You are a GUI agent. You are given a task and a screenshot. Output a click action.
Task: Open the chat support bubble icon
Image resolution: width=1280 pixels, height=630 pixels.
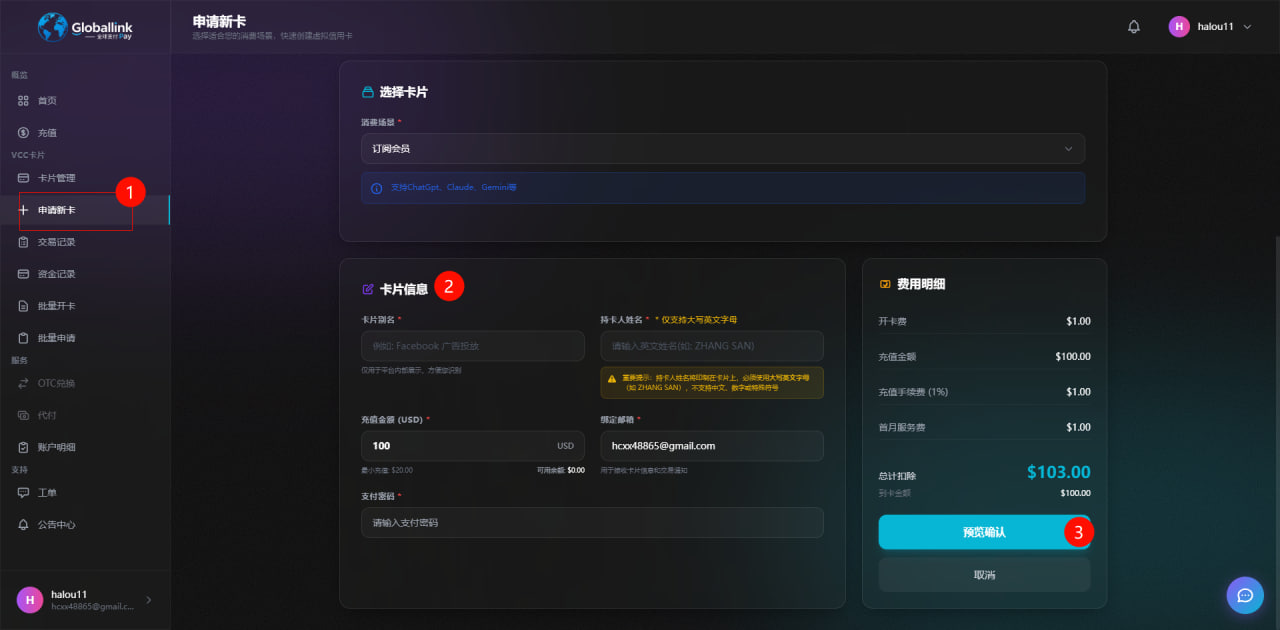[1245, 595]
